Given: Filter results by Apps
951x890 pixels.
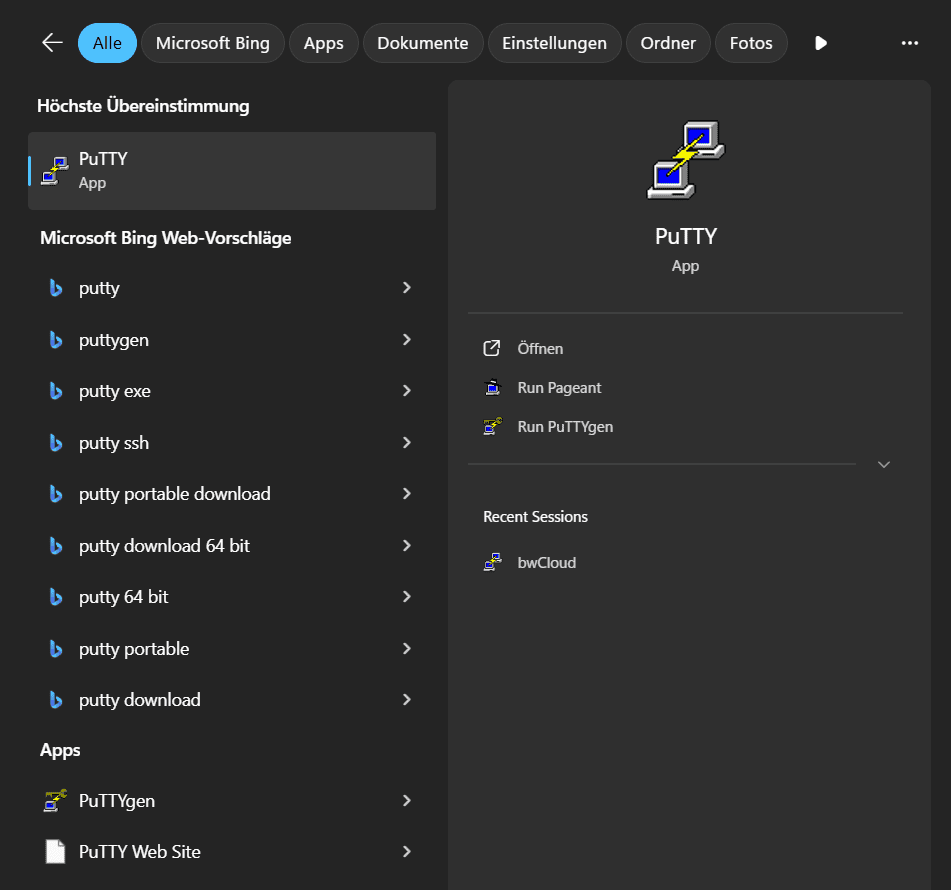Looking at the screenshot, I should (x=324, y=43).
